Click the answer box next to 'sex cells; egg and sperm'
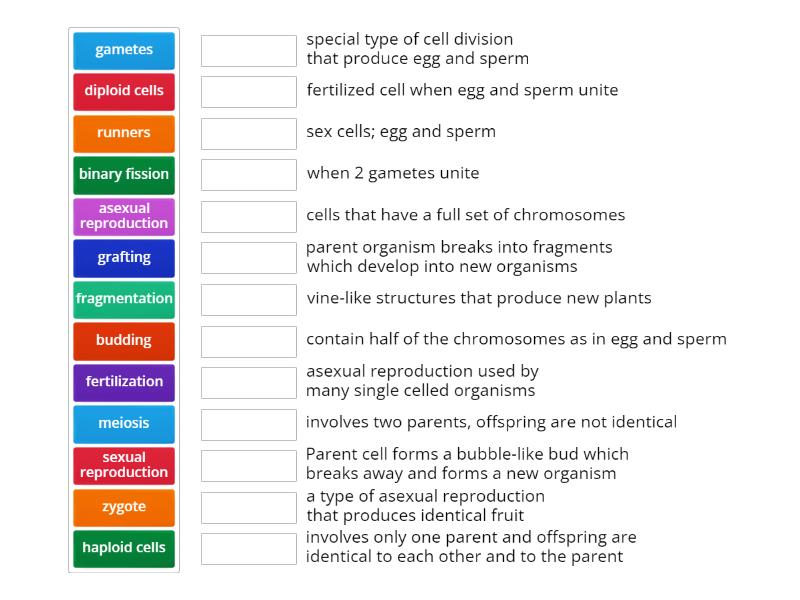 click(x=248, y=133)
